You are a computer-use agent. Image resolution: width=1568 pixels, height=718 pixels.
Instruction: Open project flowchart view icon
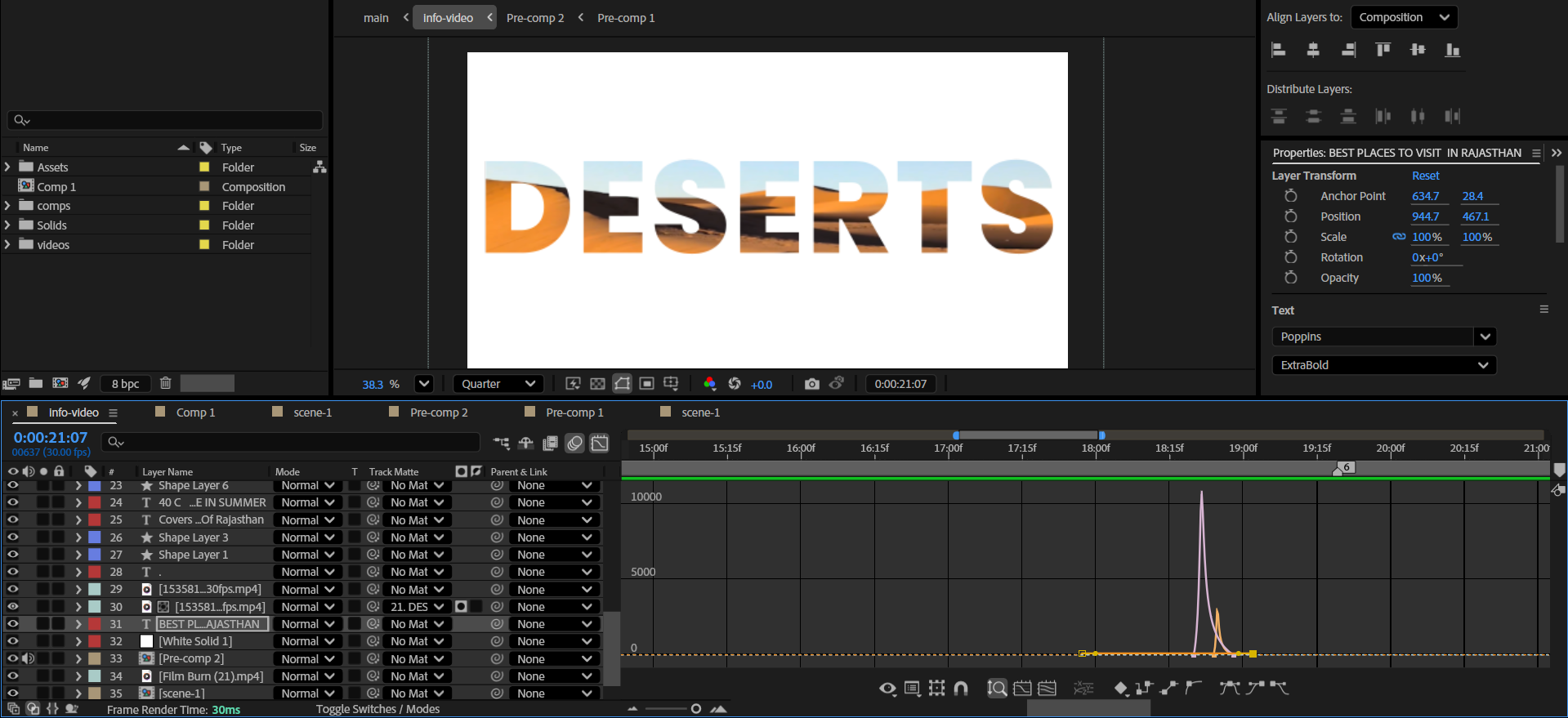click(x=319, y=167)
